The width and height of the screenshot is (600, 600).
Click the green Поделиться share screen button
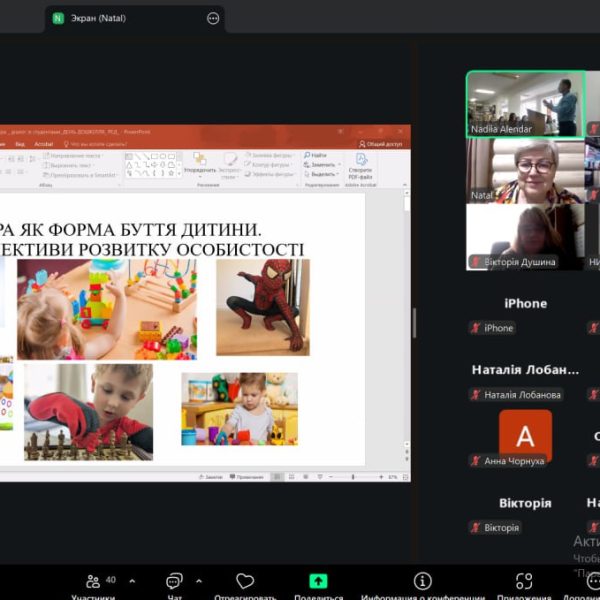[318, 581]
